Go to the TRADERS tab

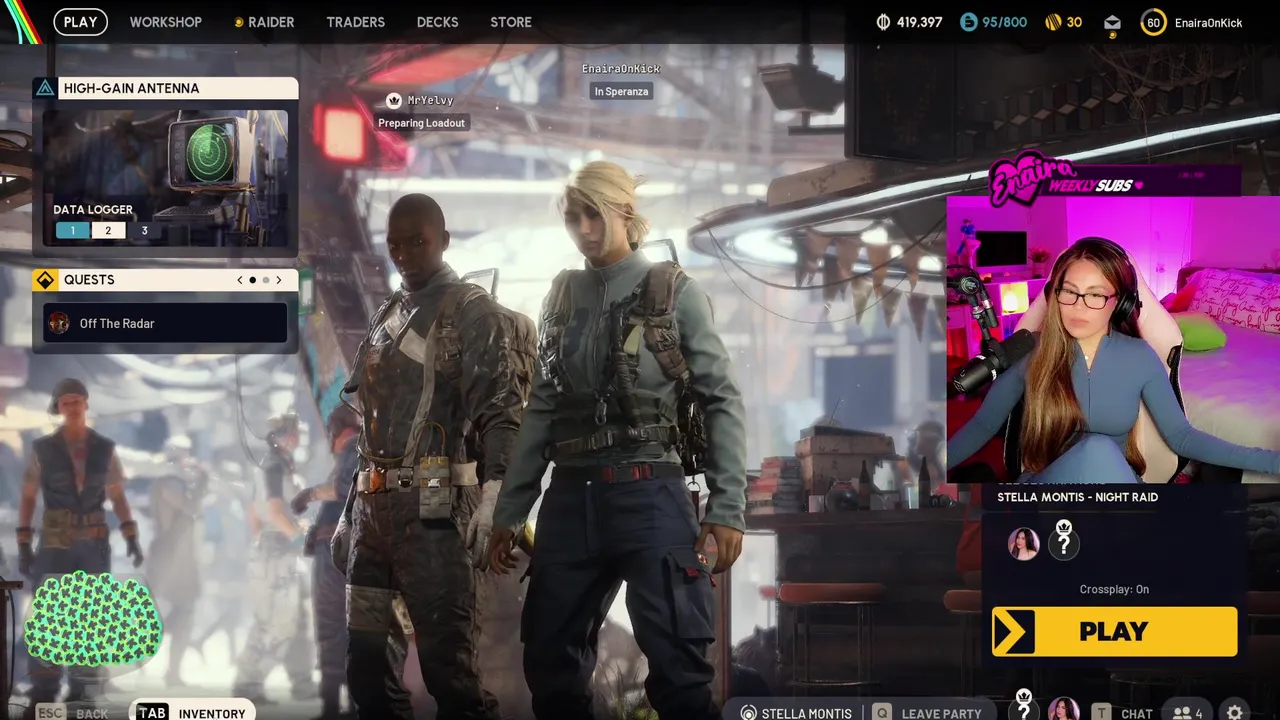[355, 22]
